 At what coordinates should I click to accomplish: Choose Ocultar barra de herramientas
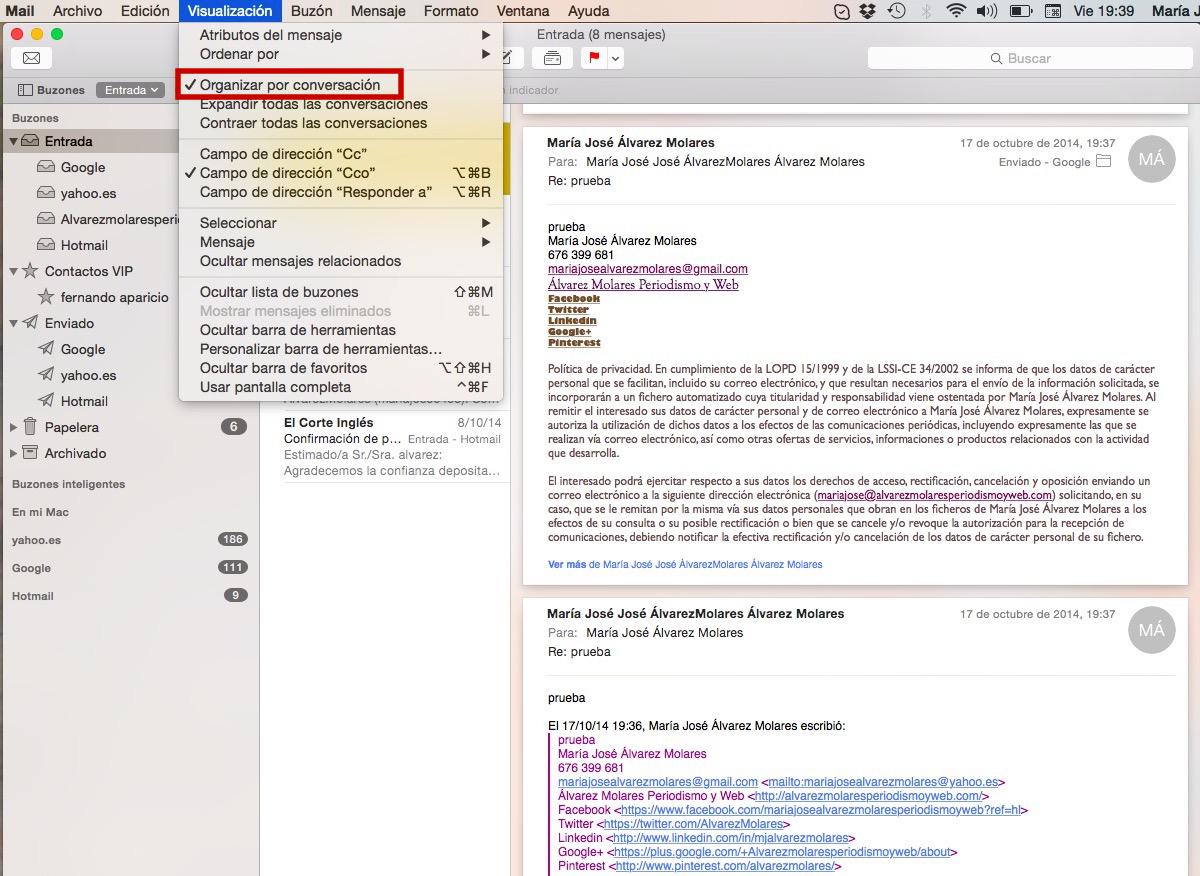tap(298, 330)
